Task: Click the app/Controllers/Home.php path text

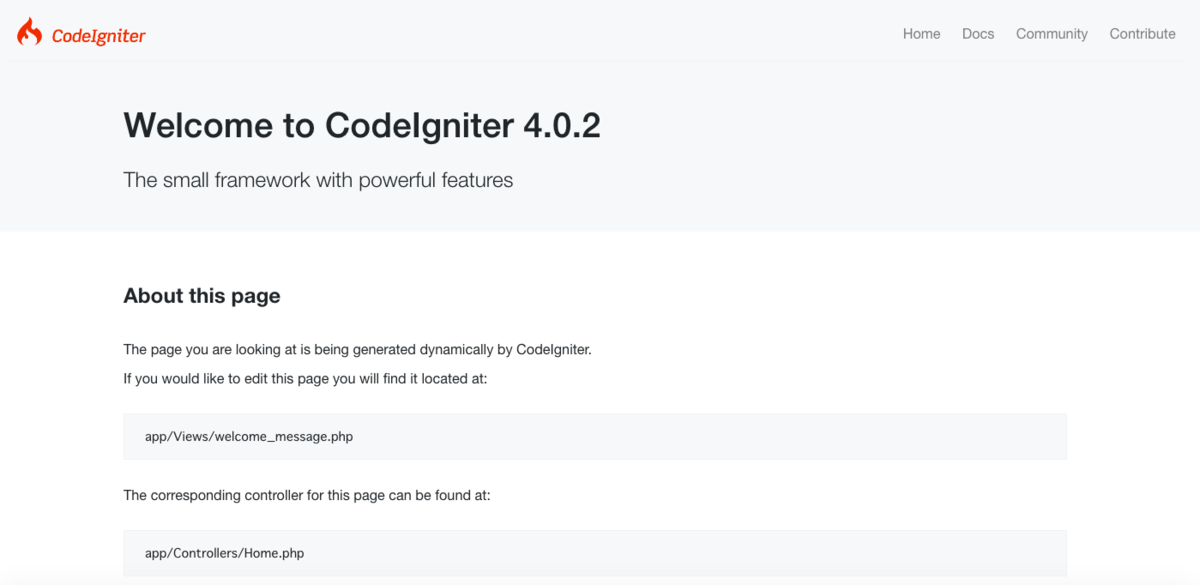Action: tap(225, 553)
